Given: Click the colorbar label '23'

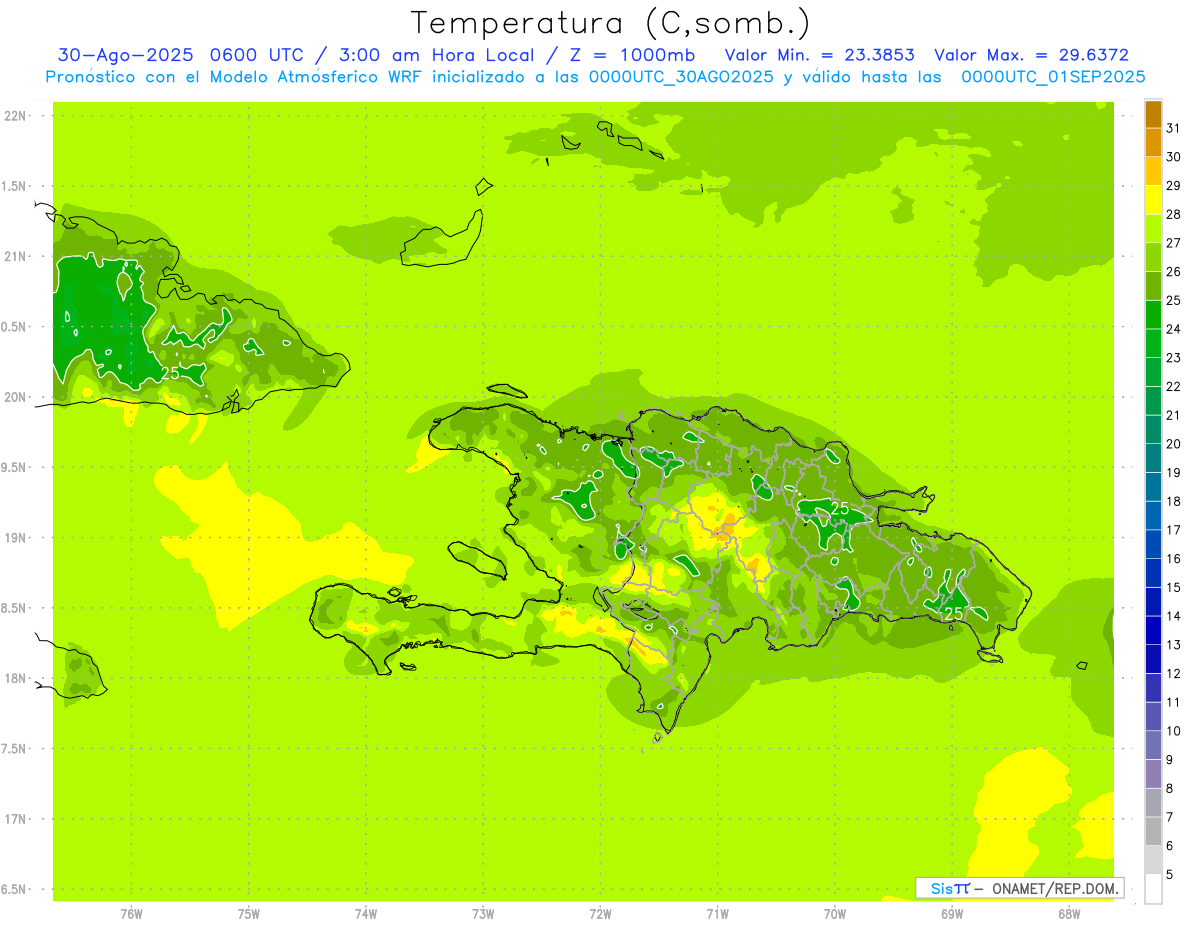Looking at the screenshot, I should tap(1174, 358).
